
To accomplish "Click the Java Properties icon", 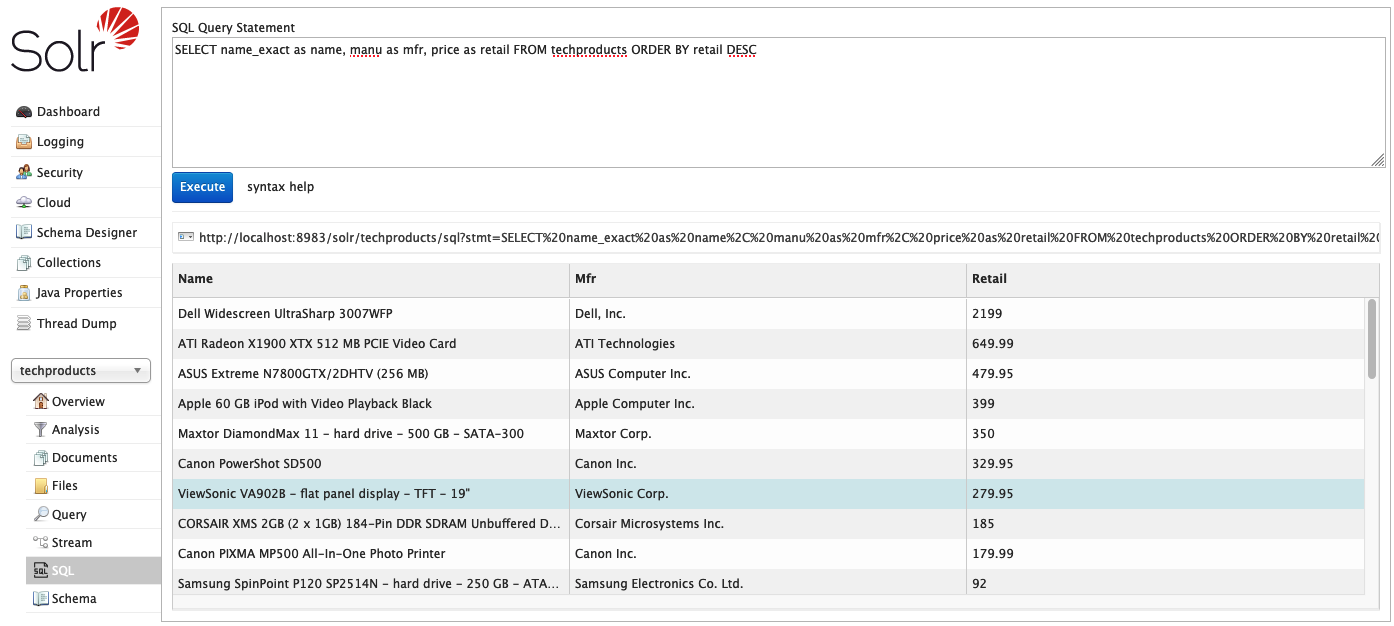I will click(x=24, y=293).
